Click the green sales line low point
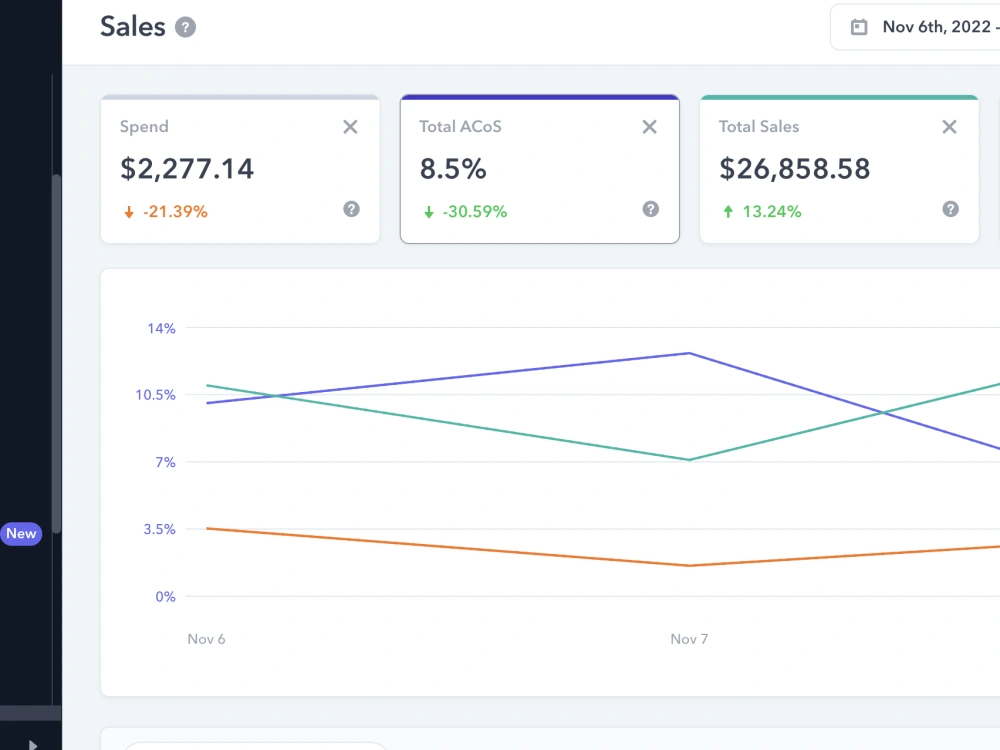Viewport: 1000px width, 750px height. coord(689,460)
